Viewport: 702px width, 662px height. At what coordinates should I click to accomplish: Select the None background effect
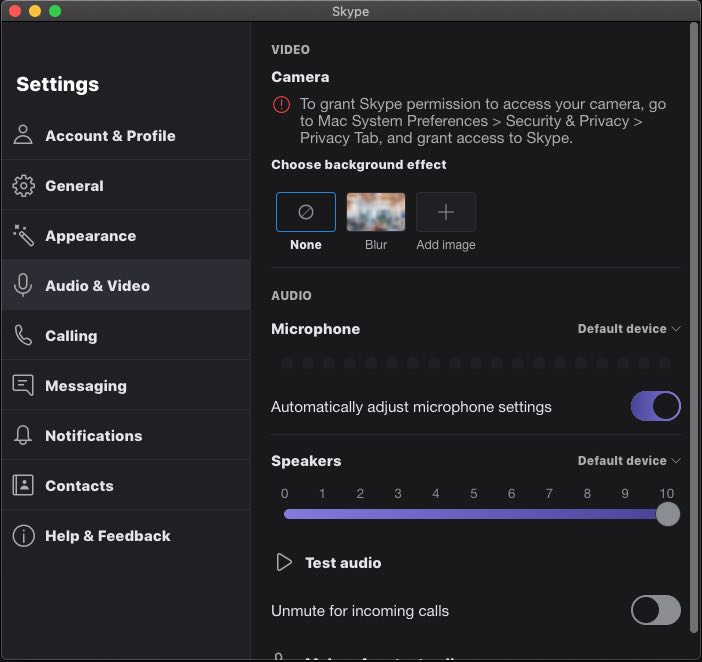[306, 212]
